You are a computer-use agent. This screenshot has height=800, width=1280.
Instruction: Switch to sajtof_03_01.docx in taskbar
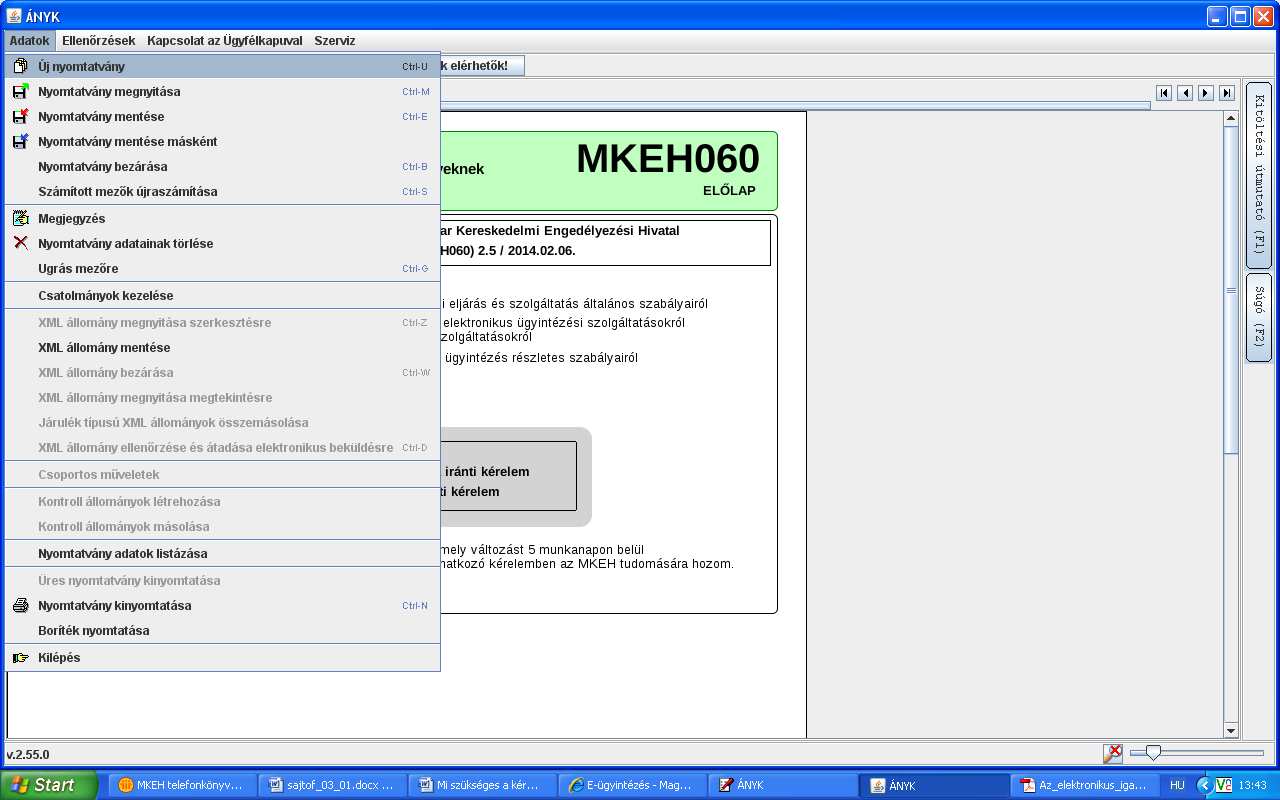(x=332, y=785)
